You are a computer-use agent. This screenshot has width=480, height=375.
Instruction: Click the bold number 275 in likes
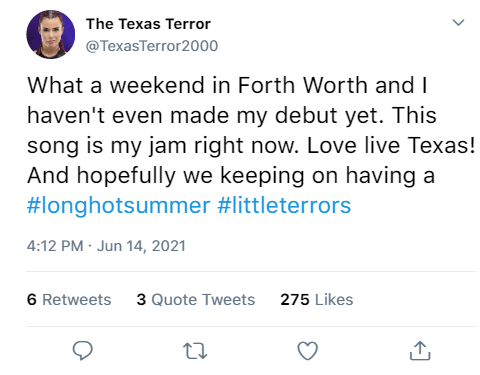[295, 299]
